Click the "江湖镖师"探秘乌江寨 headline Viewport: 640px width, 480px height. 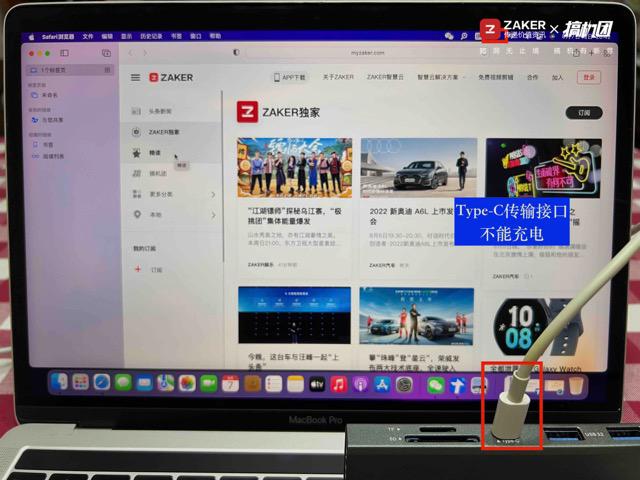click(294, 216)
